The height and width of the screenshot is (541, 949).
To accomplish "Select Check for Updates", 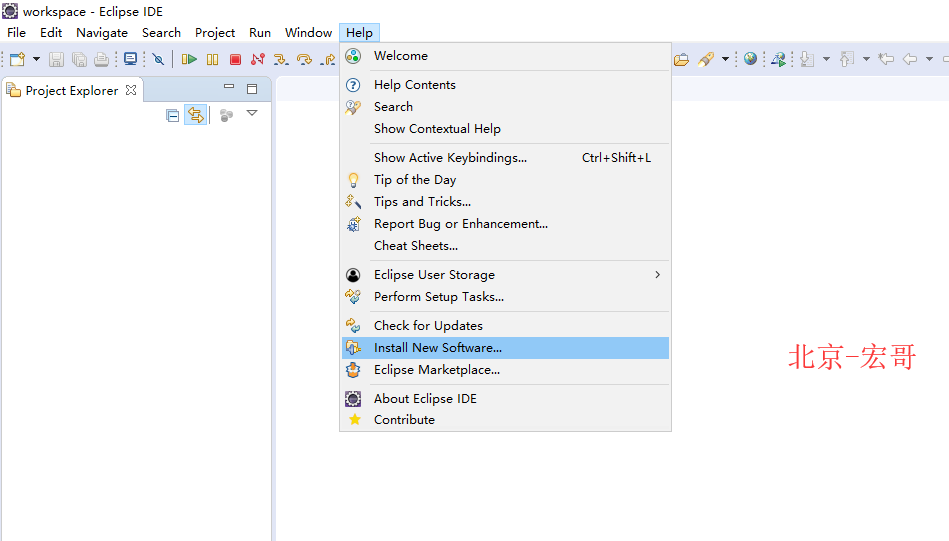I will pyautogui.click(x=505, y=326).
